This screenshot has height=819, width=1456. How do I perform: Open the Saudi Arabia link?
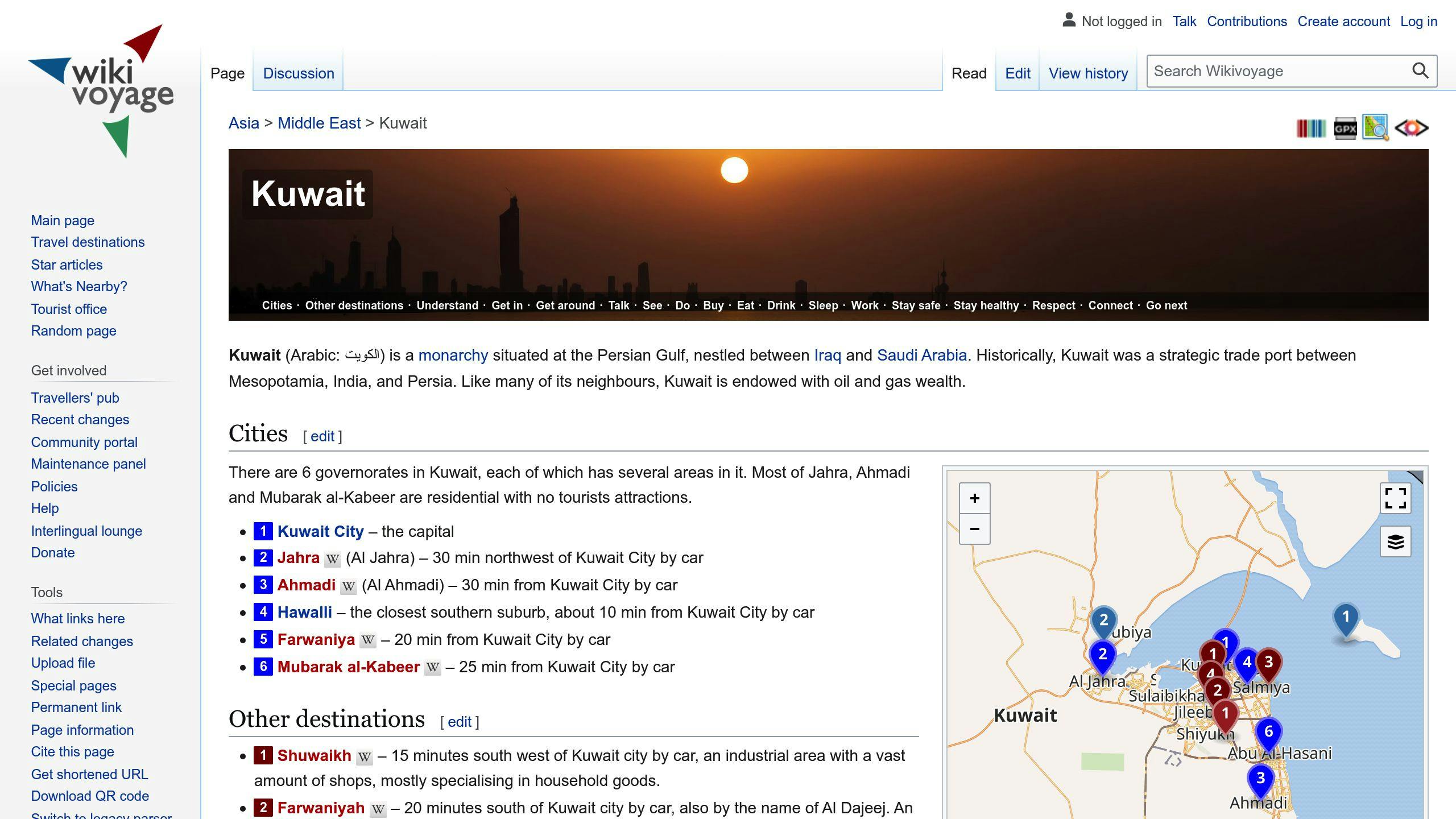click(x=922, y=355)
